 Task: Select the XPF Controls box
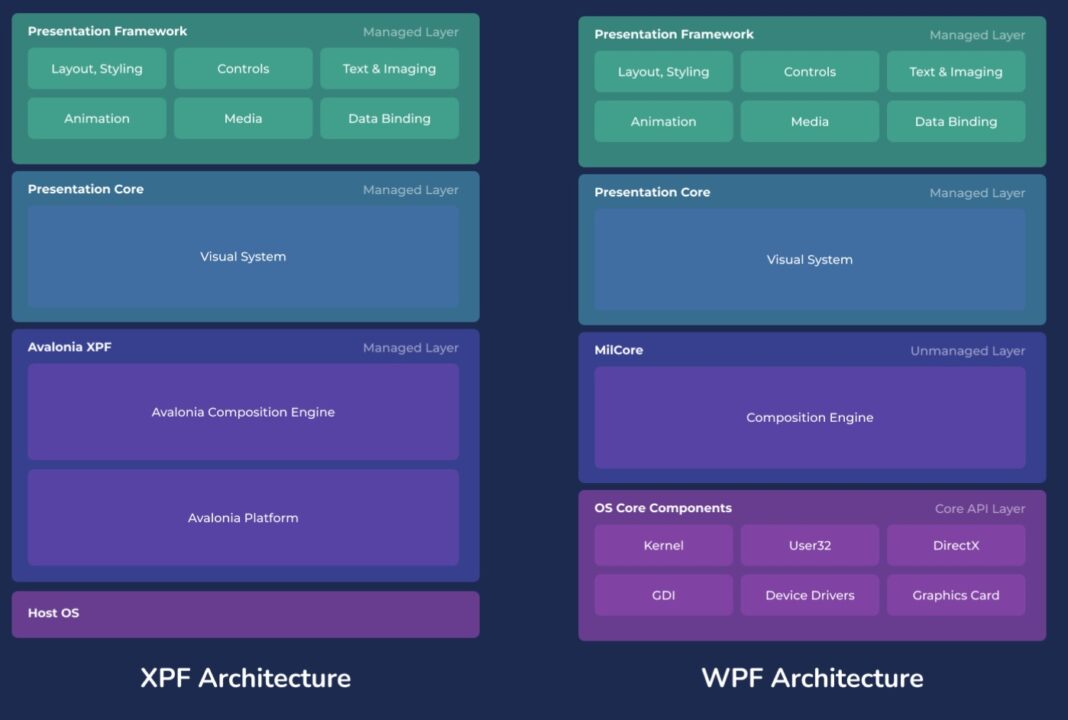(243, 69)
